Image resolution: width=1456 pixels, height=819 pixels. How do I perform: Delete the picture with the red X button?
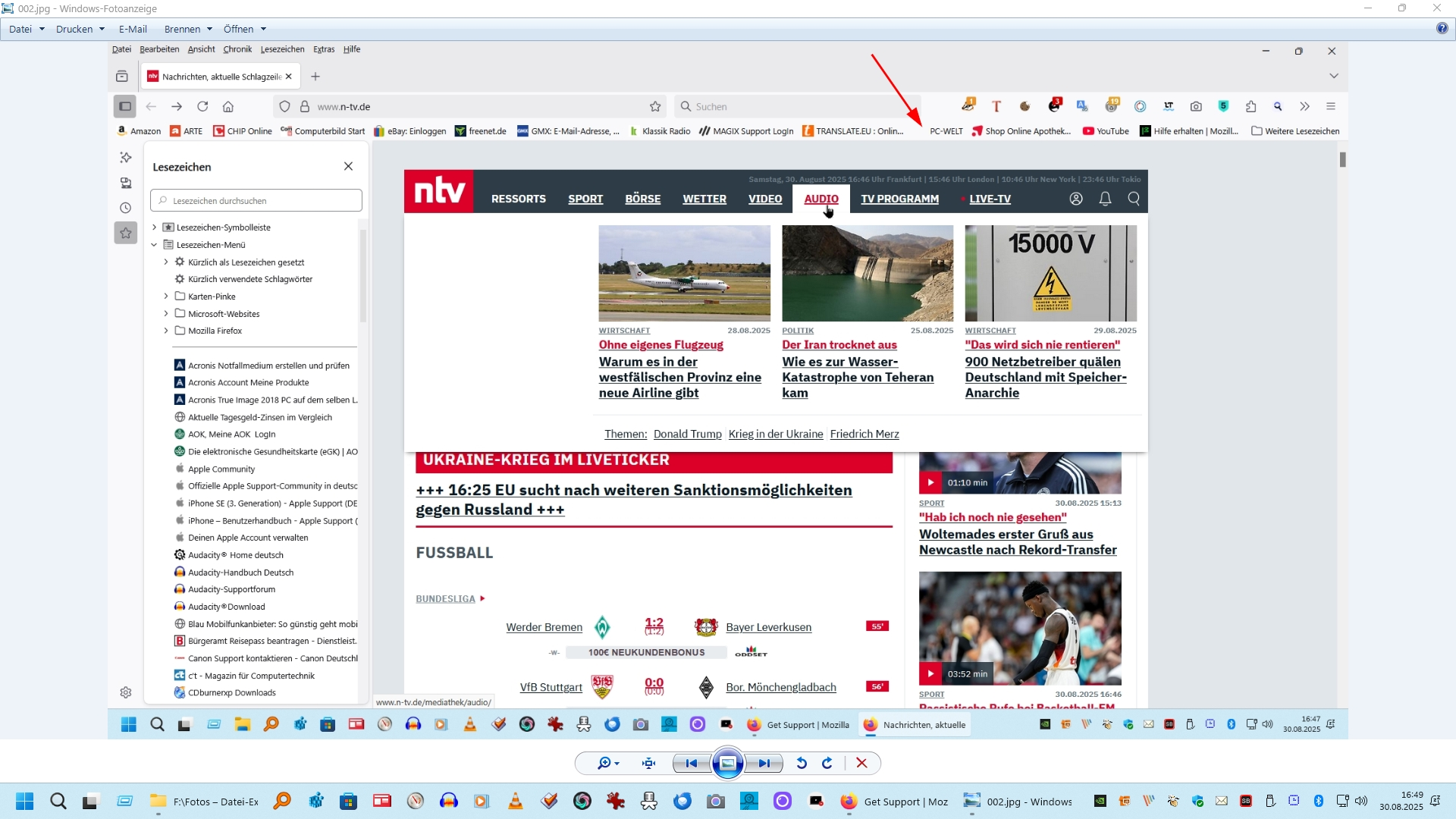tap(861, 763)
